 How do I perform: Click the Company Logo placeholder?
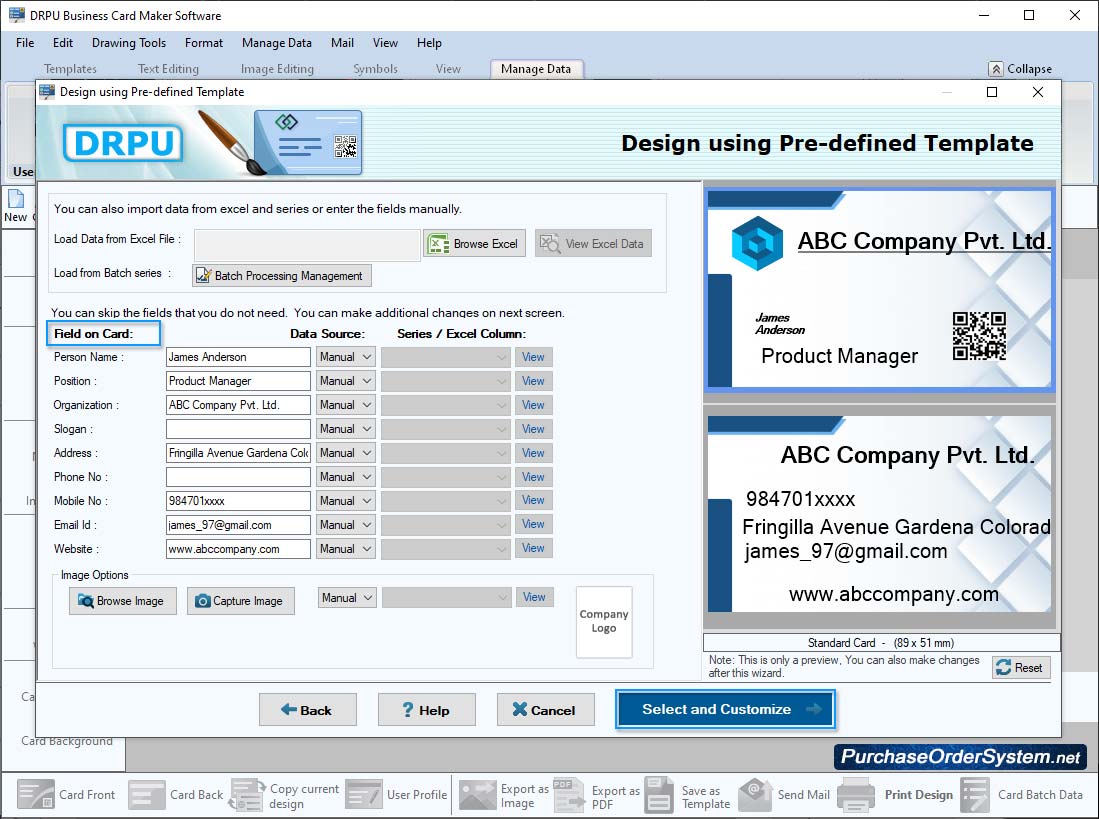(603, 621)
